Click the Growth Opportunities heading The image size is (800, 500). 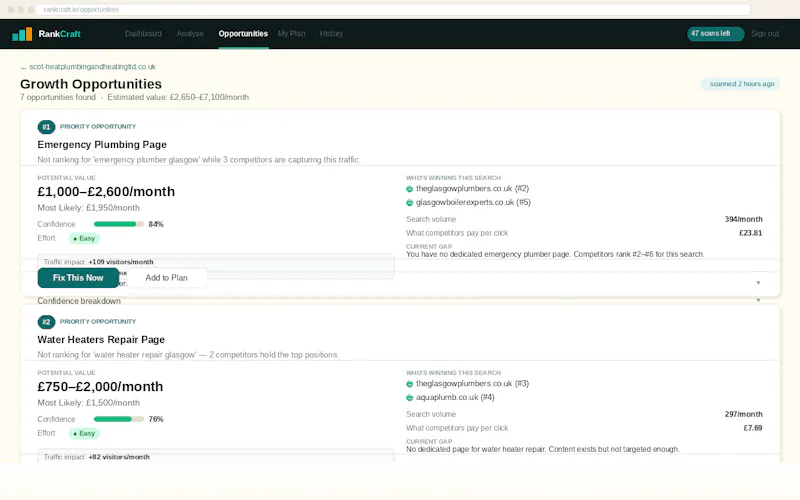91,84
